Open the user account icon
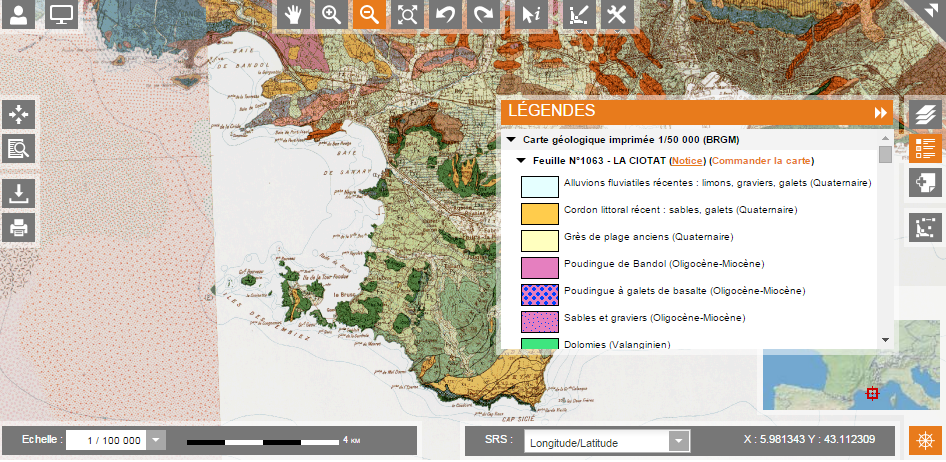 (x=19, y=16)
